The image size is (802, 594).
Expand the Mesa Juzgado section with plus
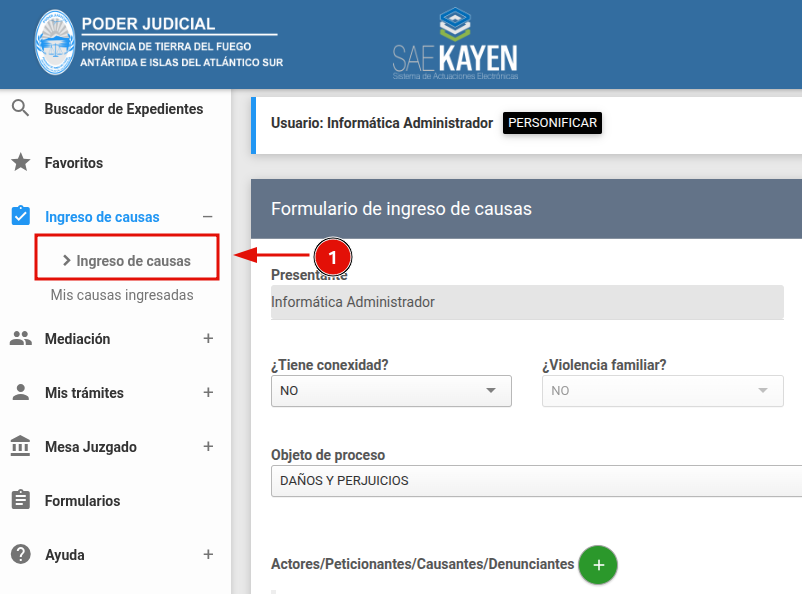pos(208,447)
